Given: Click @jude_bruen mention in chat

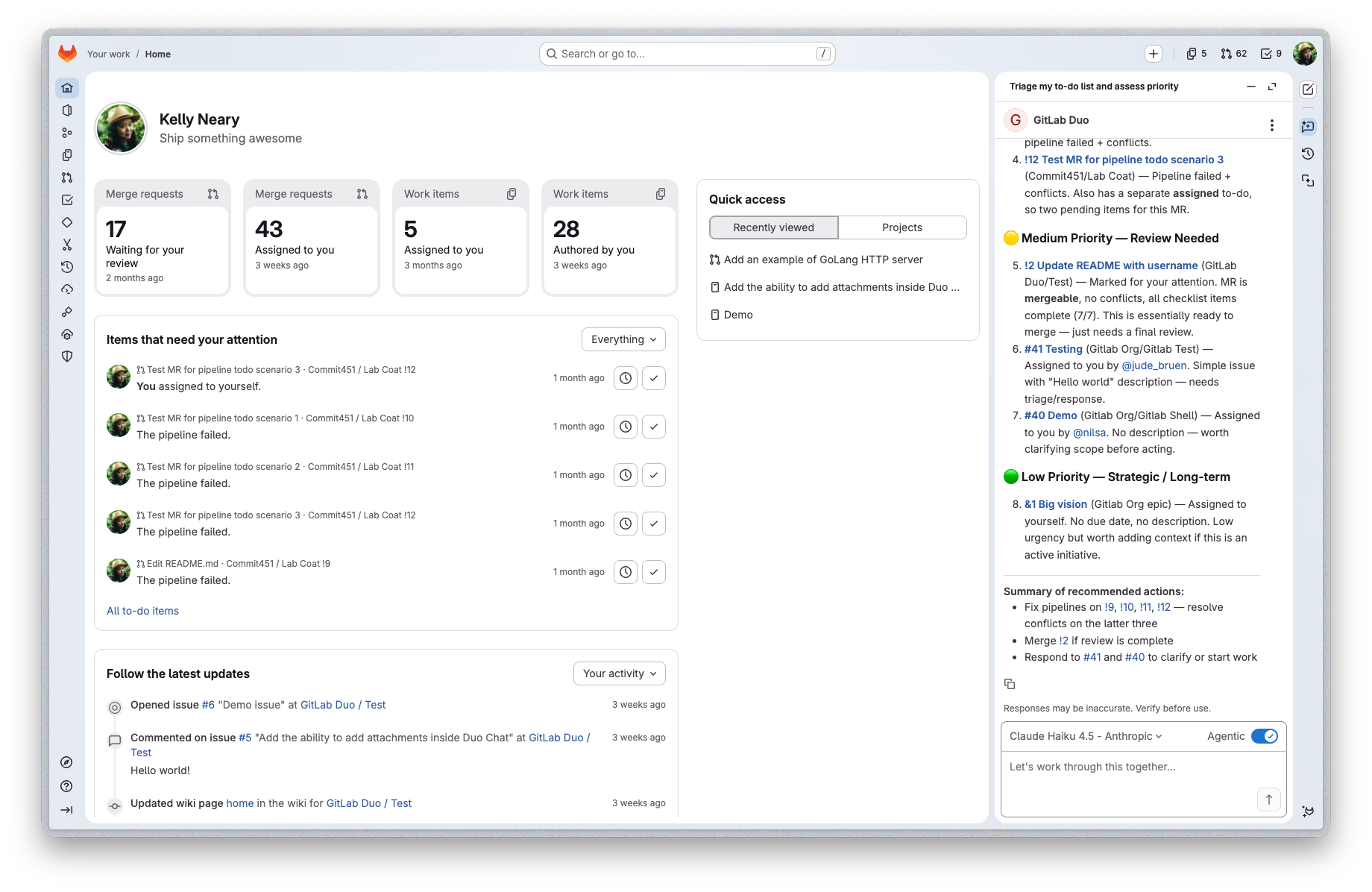Looking at the screenshot, I should click(x=1154, y=365).
